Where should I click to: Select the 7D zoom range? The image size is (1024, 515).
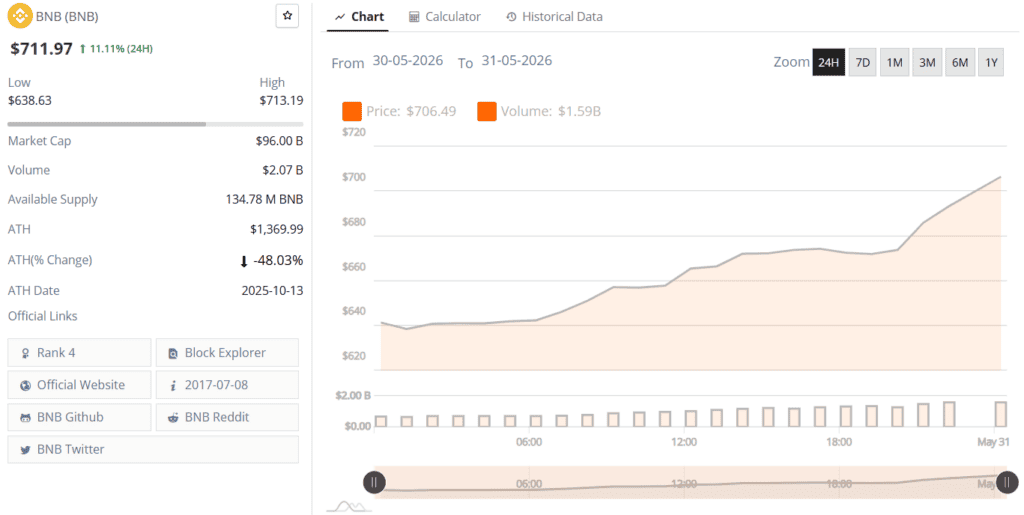(x=863, y=63)
